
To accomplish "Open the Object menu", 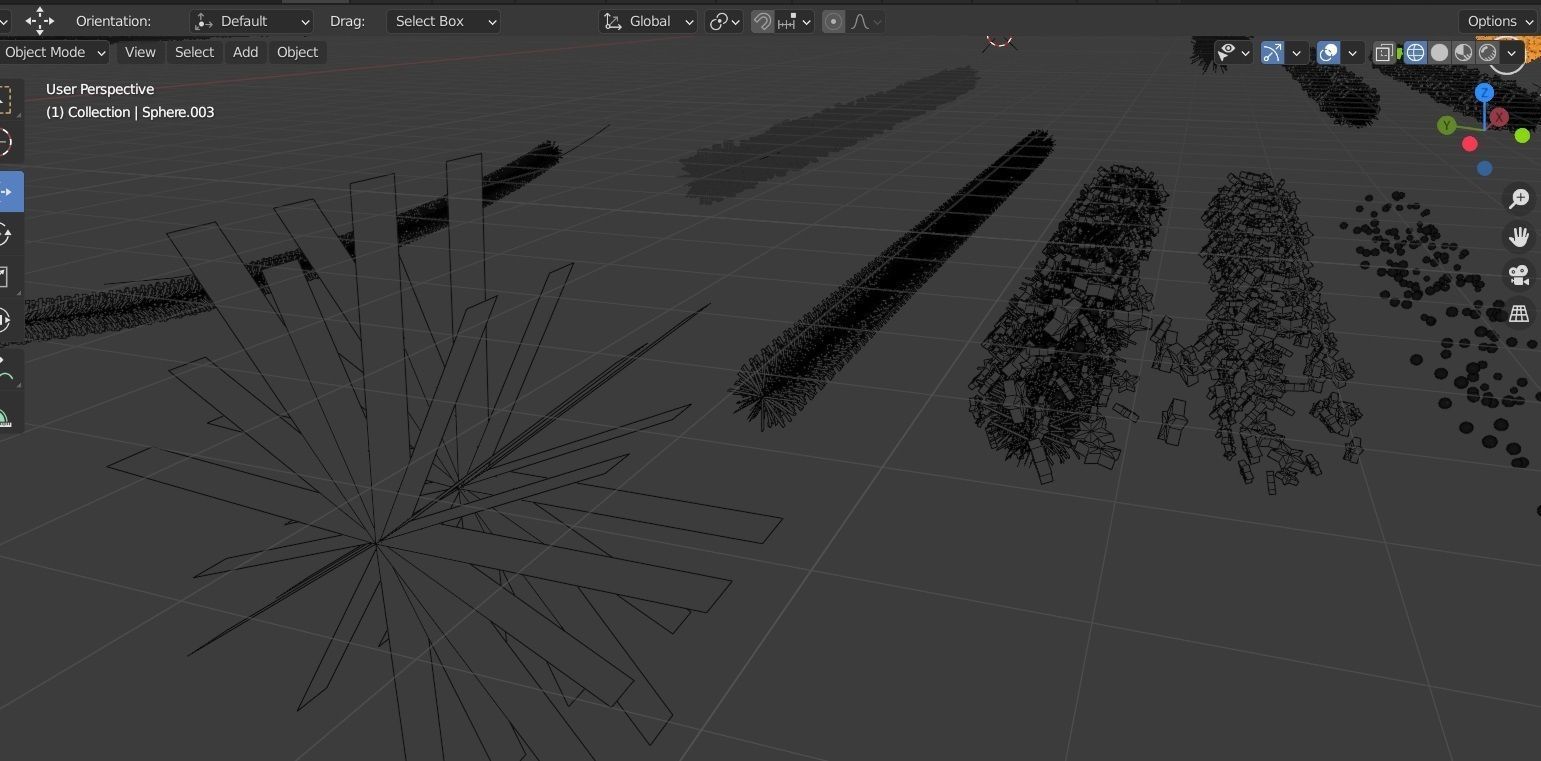I will point(297,52).
